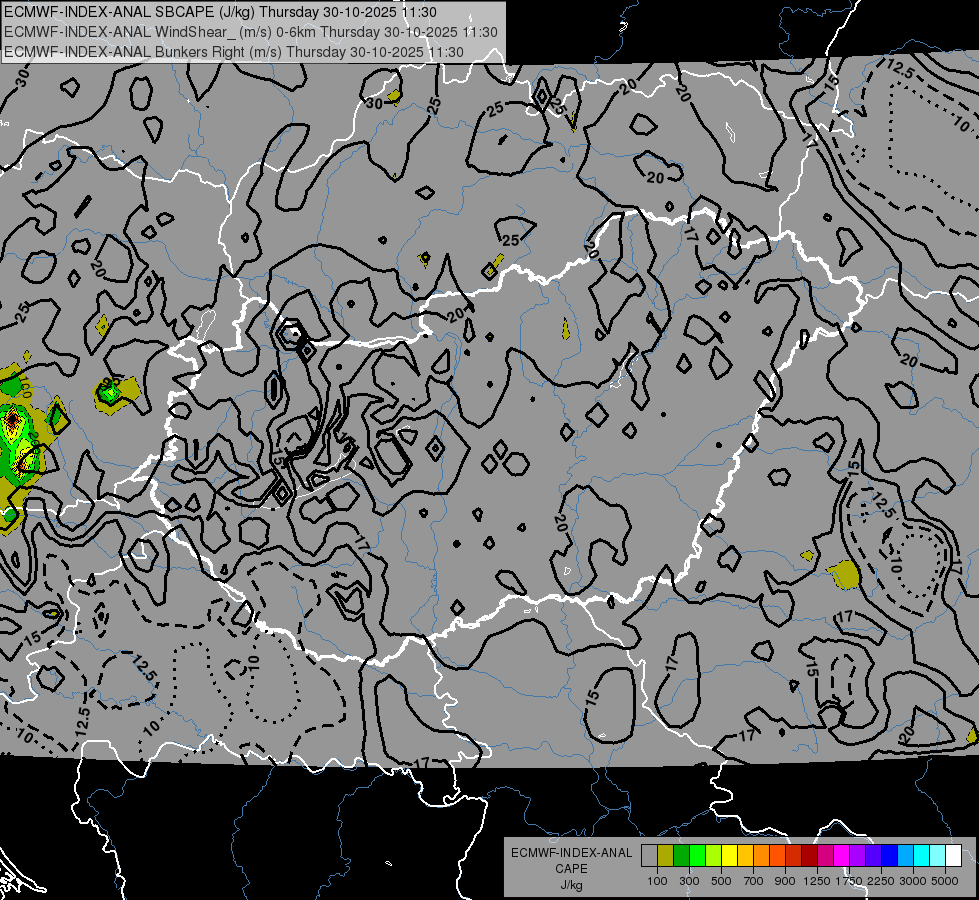The width and height of the screenshot is (979, 900).
Task: Click the 3000 value on the legend scale
Action: pos(913,881)
